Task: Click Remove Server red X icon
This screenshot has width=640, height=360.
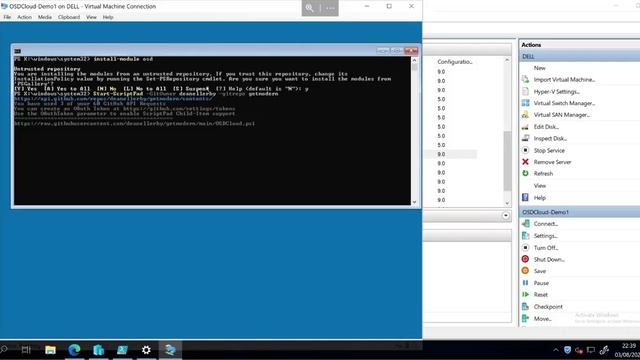Action: click(x=525, y=162)
